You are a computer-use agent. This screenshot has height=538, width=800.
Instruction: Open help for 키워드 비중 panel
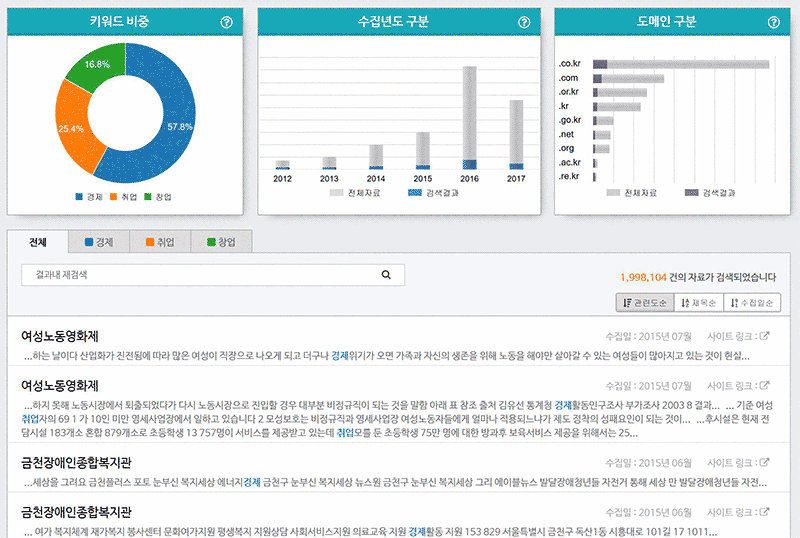pos(226,22)
